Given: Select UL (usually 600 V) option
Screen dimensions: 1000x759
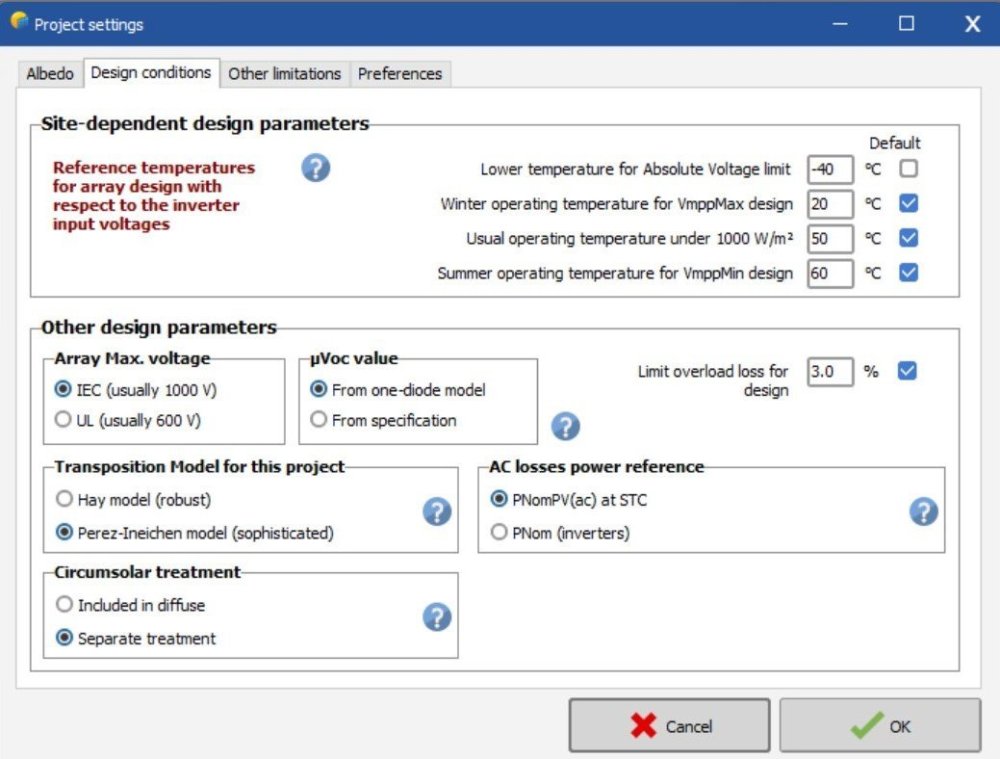Looking at the screenshot, I should point(64,421).
